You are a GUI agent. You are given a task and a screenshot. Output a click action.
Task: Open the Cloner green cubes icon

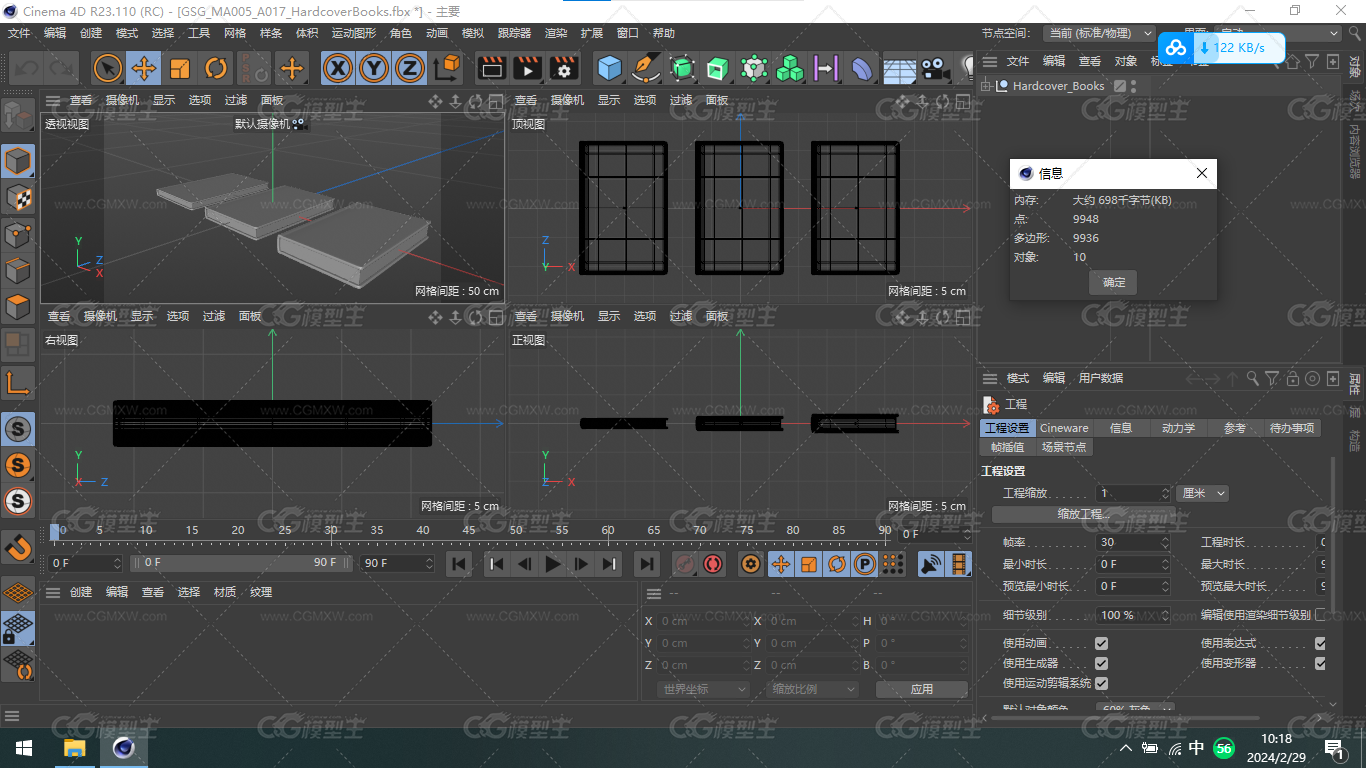[x=790, y=68]
